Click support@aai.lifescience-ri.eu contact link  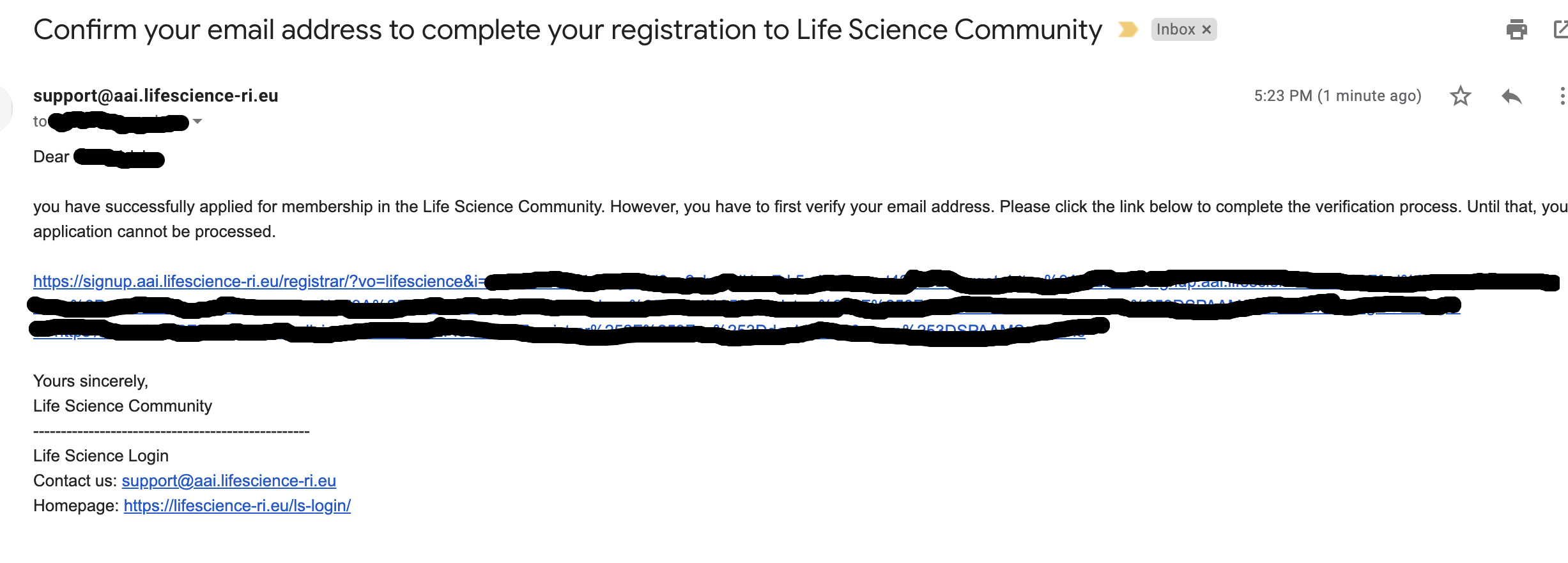[x=229, y=481]
